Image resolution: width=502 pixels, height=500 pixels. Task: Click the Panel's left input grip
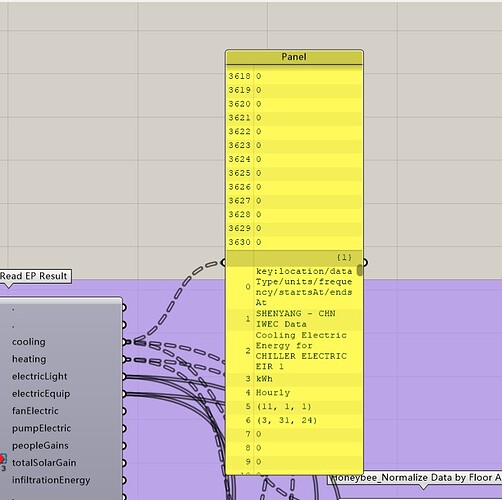[224, 263]
